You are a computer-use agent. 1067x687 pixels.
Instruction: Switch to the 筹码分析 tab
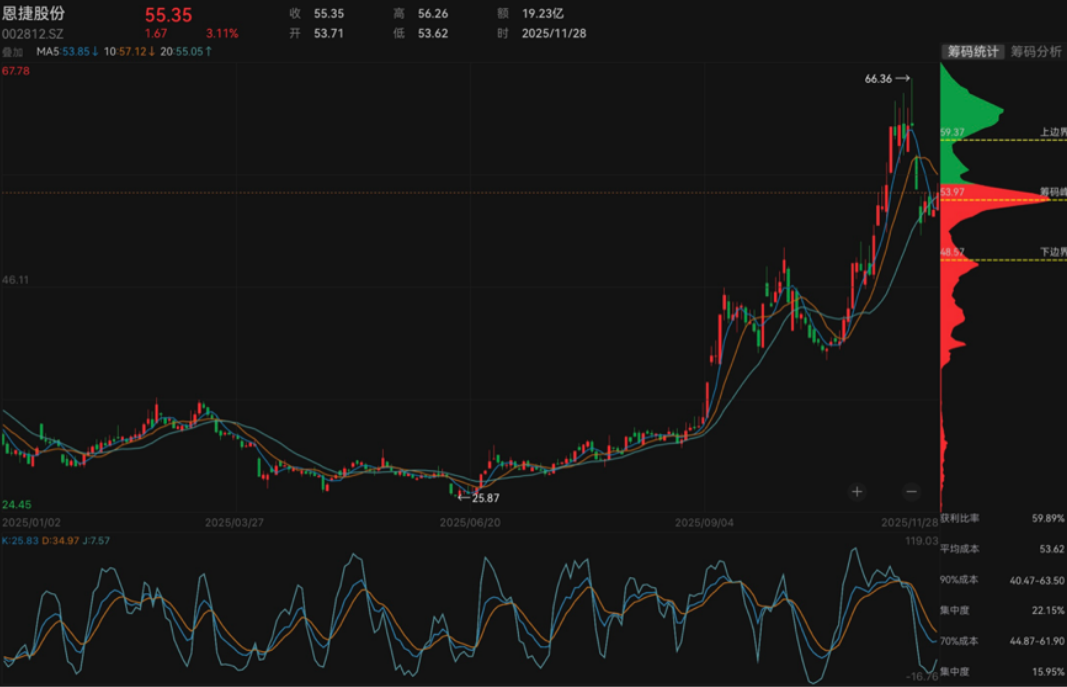1036,52
